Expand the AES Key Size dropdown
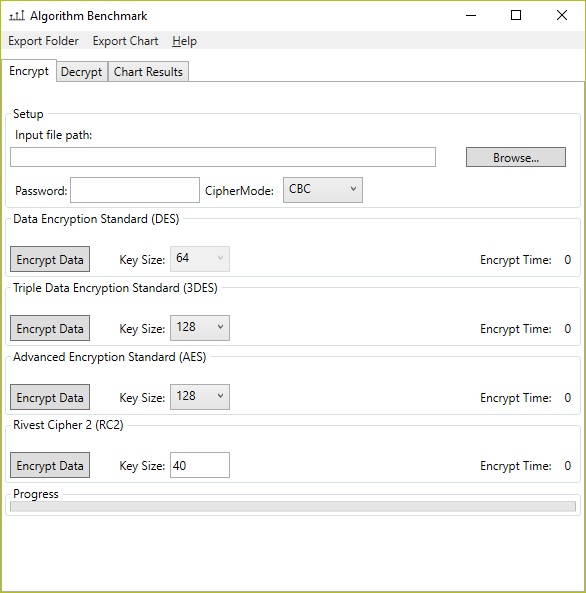The height and width of the screenshot is (593, 586). pyautogui.click(x=200, y=397)
